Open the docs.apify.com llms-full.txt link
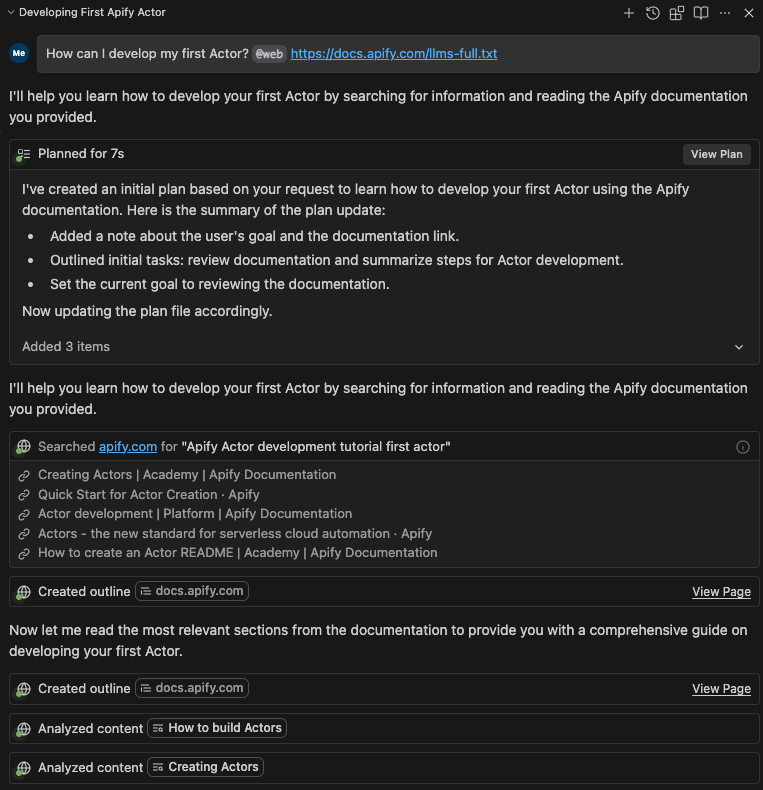This screenshot has height=790, width=763. click(x=394, y=53)
